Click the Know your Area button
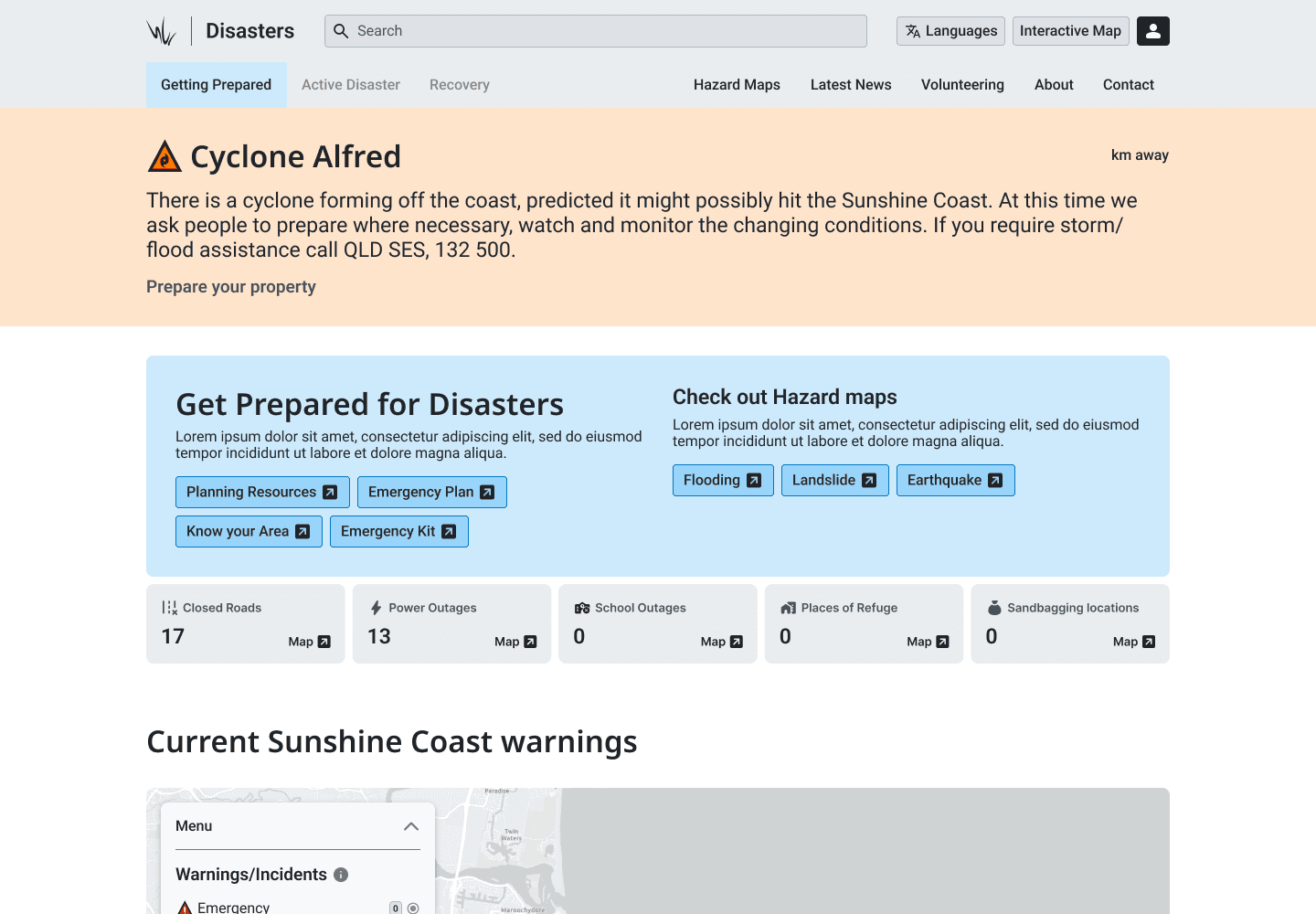1316x914 pixels. click(x=249, y=531)
